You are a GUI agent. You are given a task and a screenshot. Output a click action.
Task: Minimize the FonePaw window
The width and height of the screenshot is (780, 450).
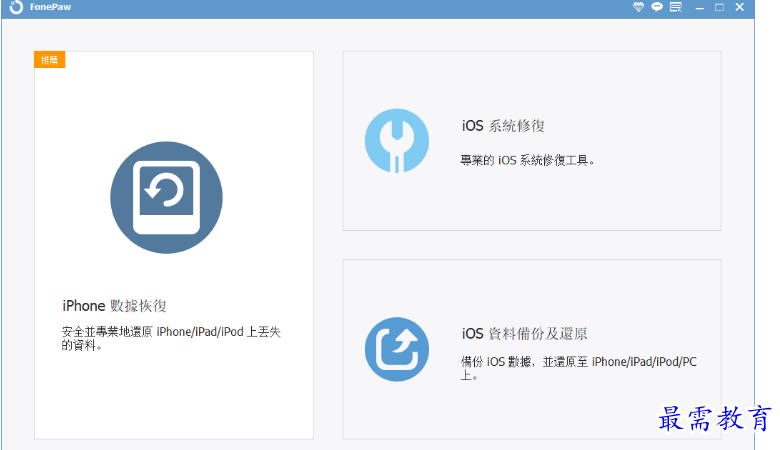tap(699, 7)
